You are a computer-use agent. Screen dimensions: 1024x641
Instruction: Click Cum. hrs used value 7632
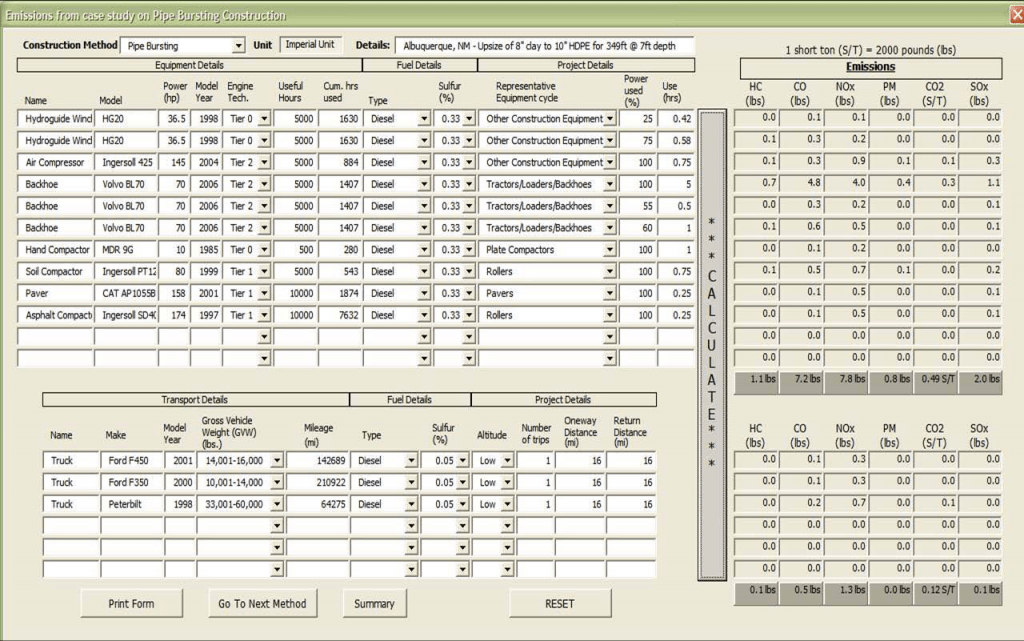(340, 315)
